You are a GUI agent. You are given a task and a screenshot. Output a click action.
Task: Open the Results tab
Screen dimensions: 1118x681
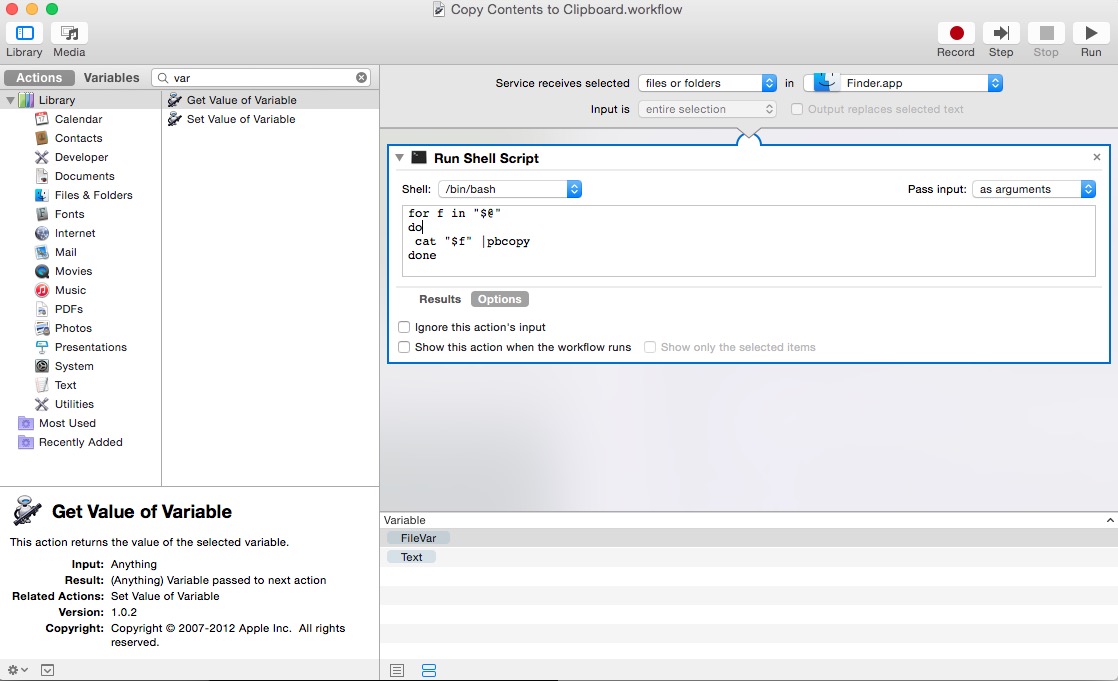(440, 299)
